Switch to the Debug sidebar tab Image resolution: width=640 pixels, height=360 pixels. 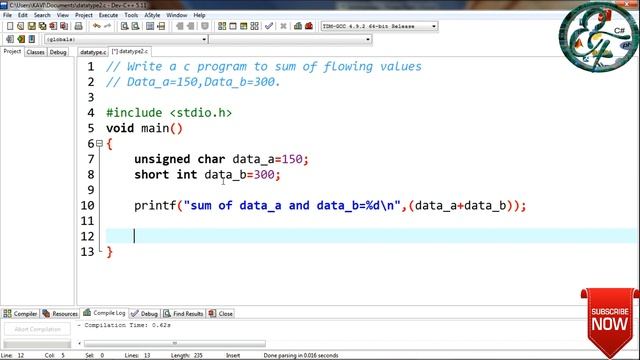click(x=58, y=52)
